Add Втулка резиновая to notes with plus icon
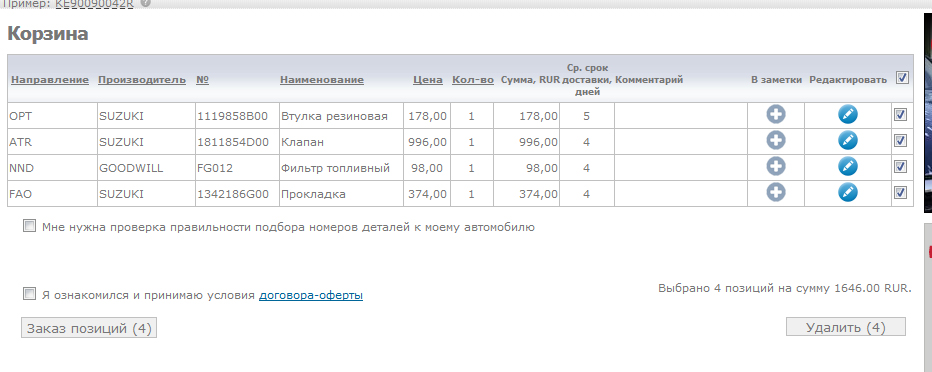The image size is (932, 372). tap(776, 114)
